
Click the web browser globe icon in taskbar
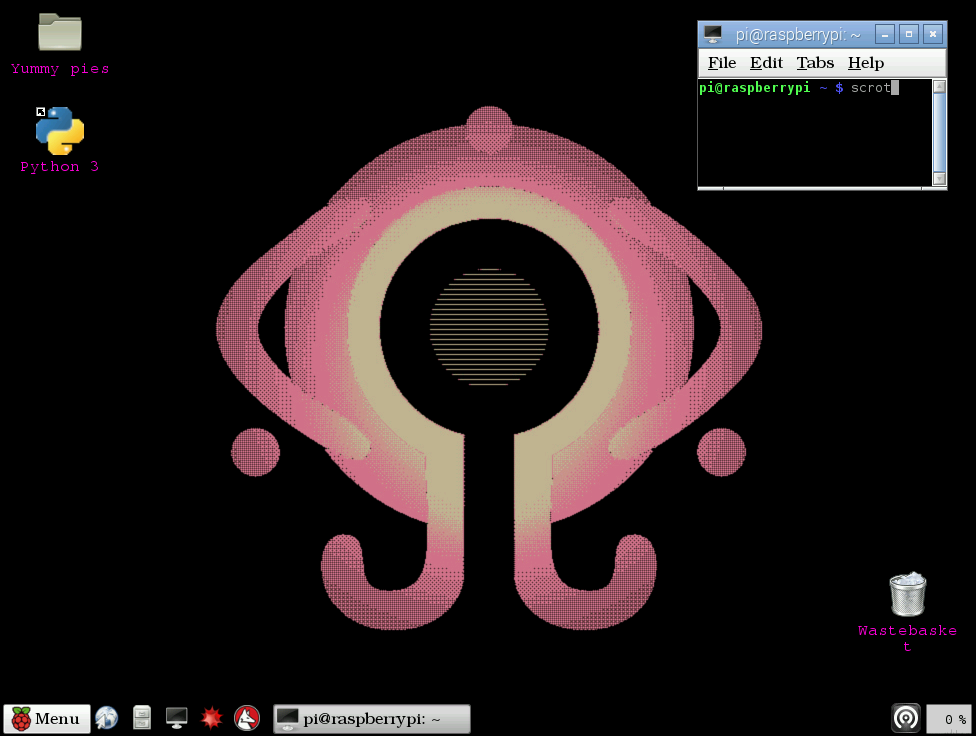[107, 718]
